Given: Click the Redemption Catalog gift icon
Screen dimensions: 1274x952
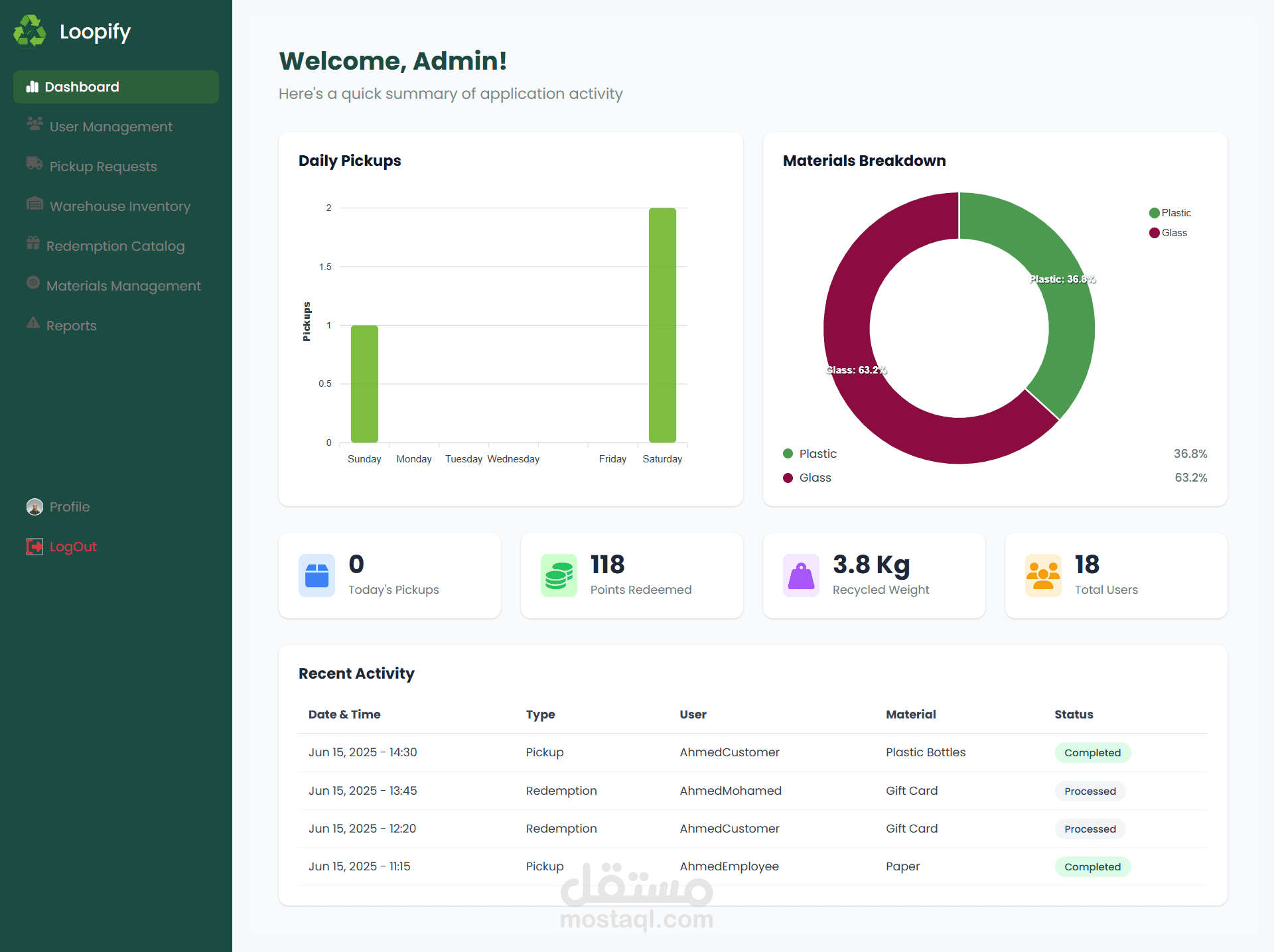Looking at the screenshot, I should pyautogui.click(x=33, y=243).
